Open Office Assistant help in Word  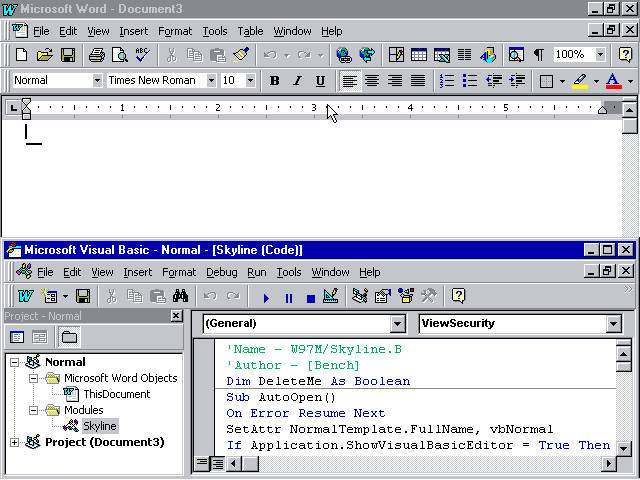point(625,55)
